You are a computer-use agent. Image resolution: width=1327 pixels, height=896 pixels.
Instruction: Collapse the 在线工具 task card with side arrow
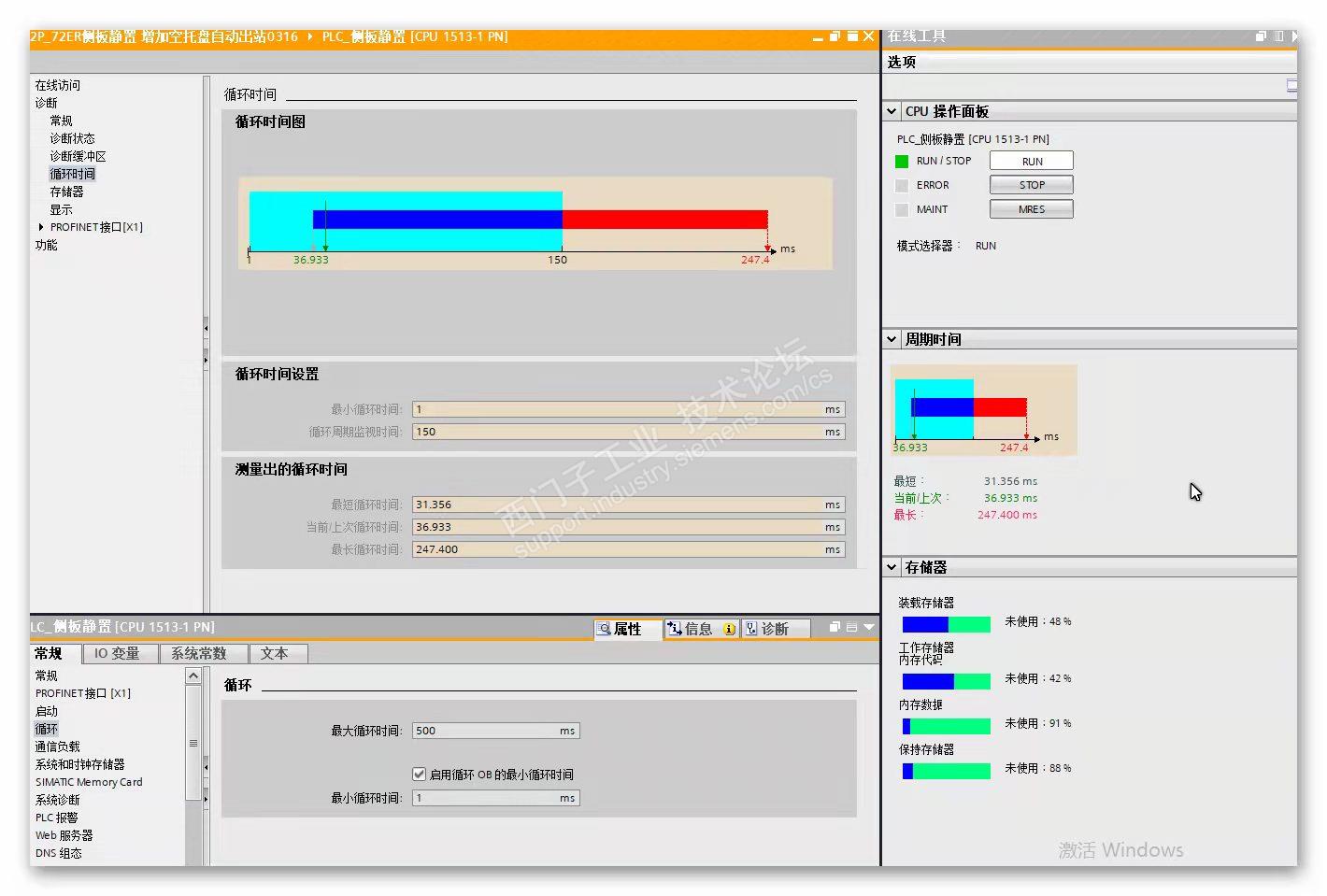[x=1294, y=36]
